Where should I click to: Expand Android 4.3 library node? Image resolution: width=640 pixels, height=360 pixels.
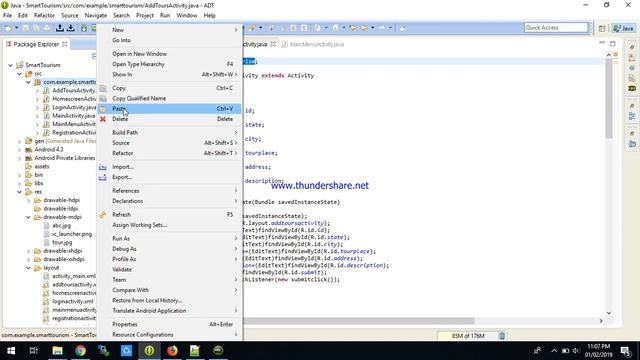tap(20, 150)
